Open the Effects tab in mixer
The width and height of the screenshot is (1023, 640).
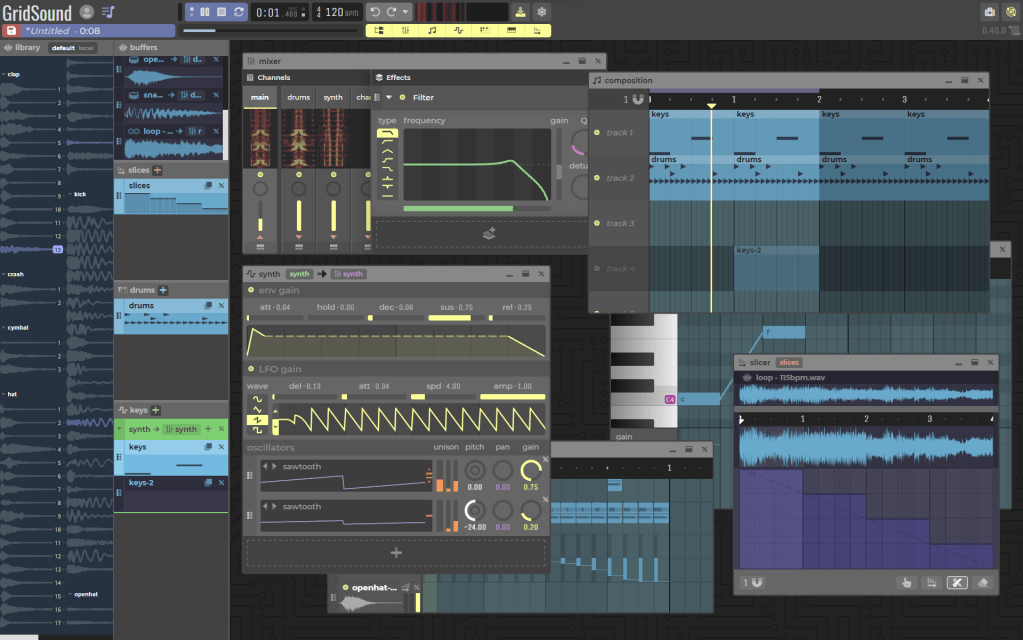pos(398,77)
